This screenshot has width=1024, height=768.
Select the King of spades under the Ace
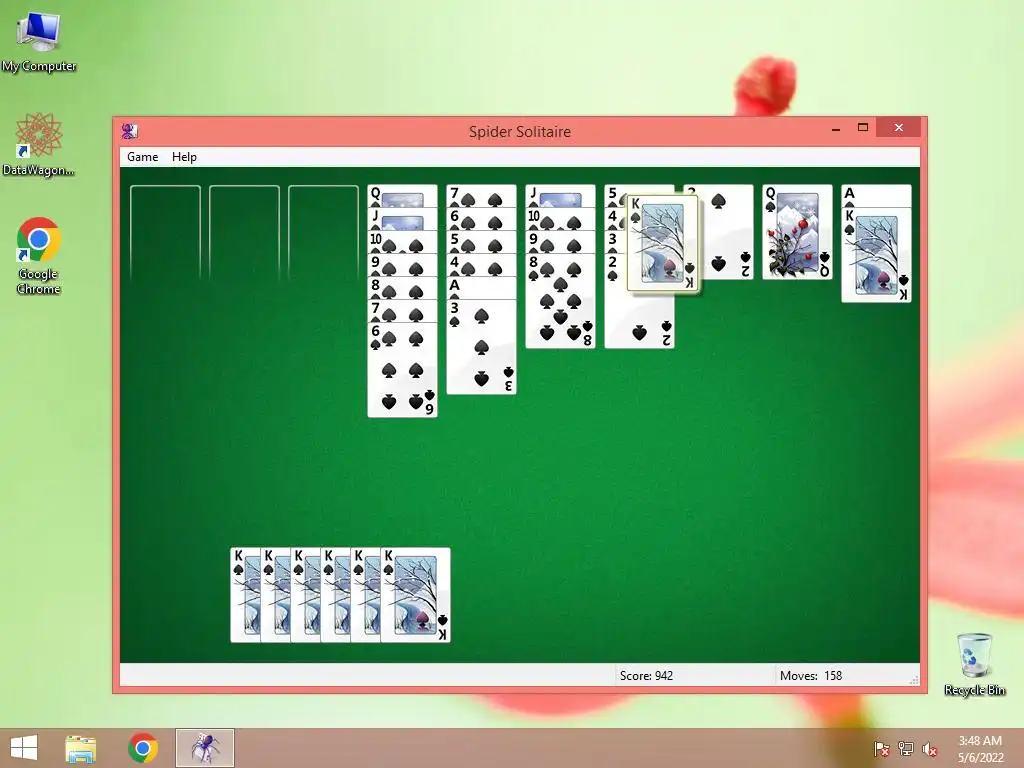pos(876,255)
